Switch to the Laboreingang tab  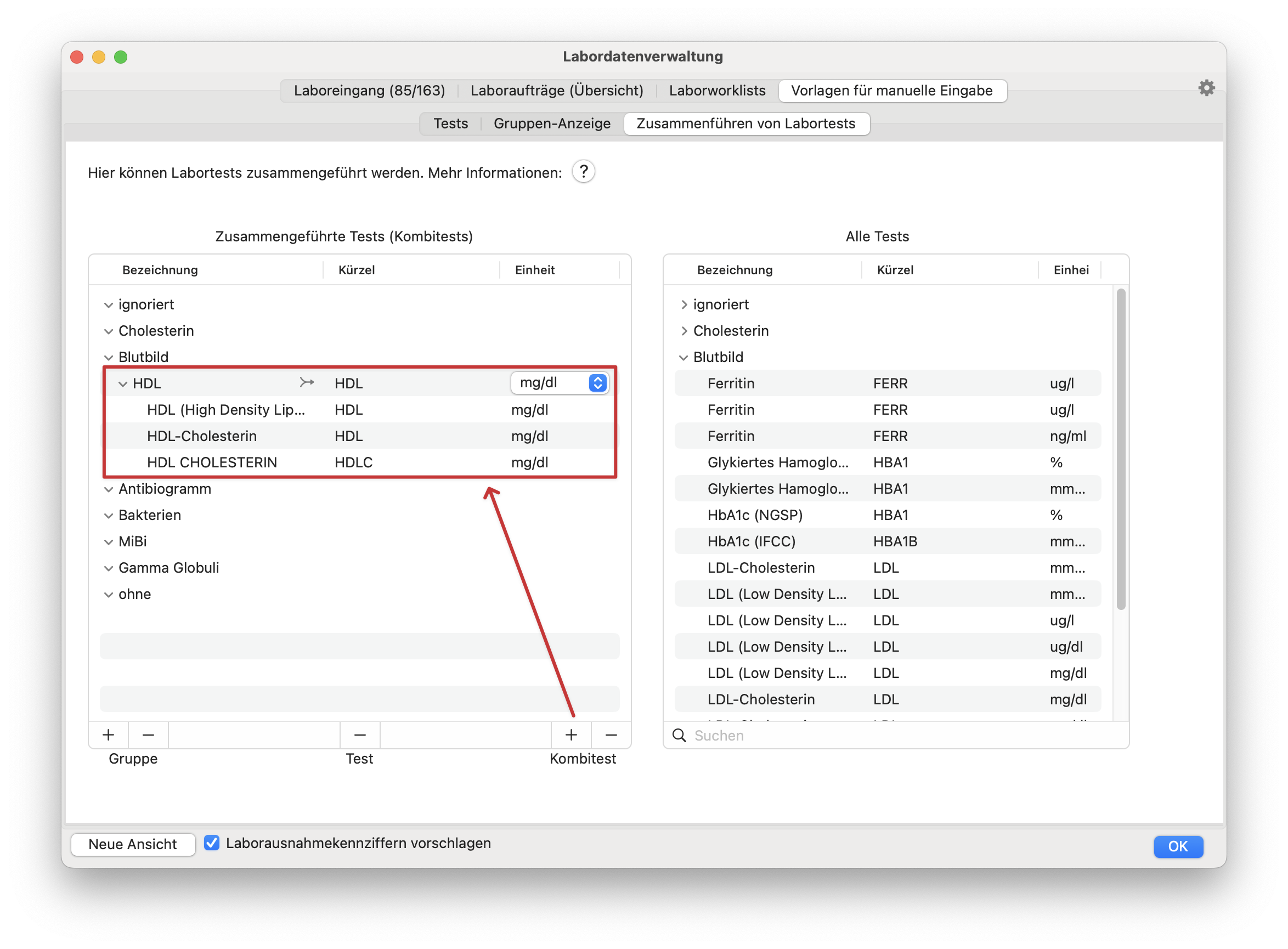click(x=369, y=91)
